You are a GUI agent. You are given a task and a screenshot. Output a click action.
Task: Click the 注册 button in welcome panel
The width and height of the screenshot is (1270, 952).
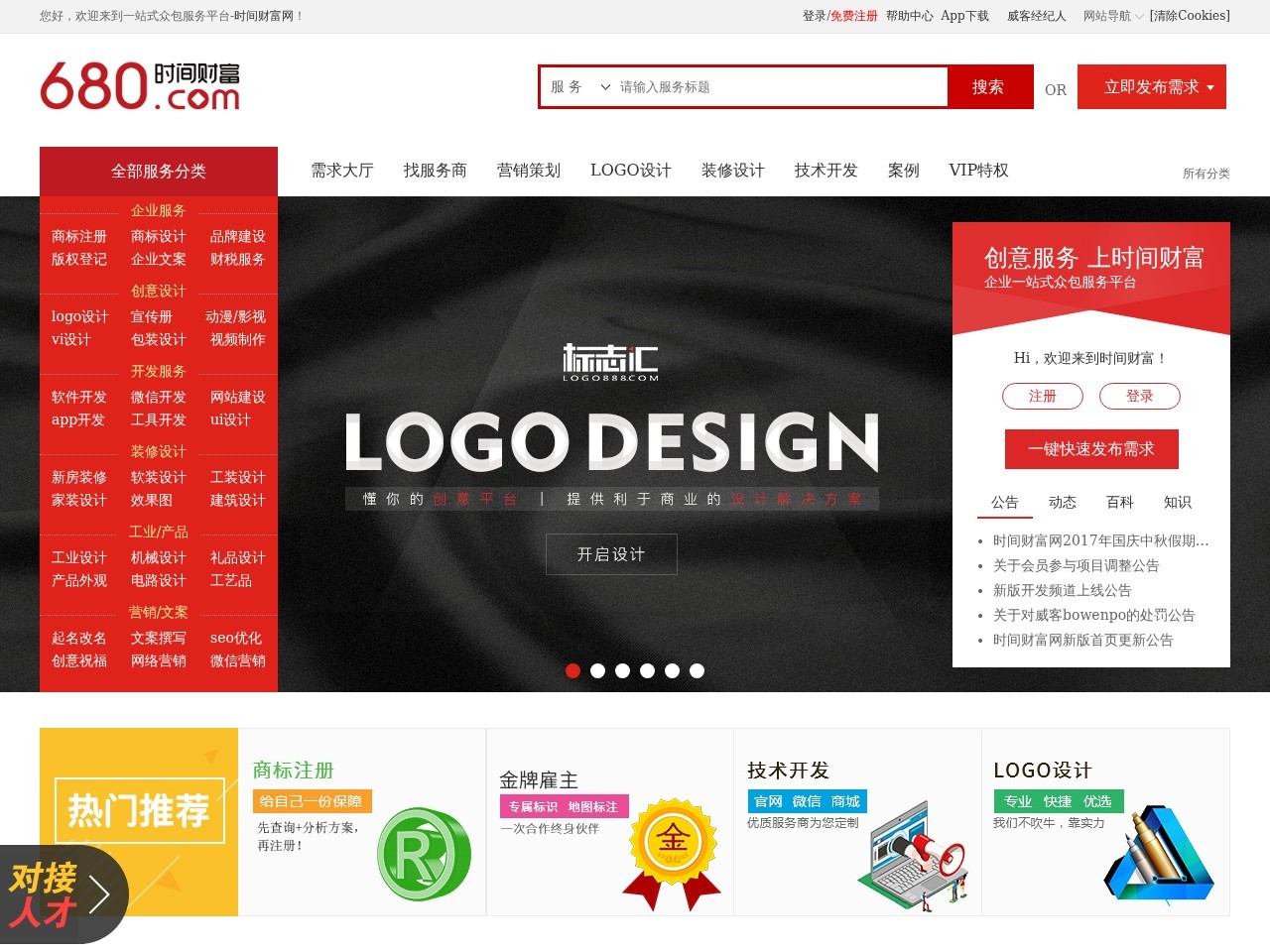(1043, 397)
